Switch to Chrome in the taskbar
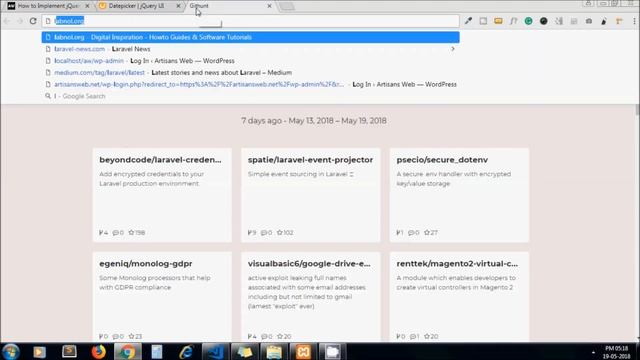 click(127, 351)
